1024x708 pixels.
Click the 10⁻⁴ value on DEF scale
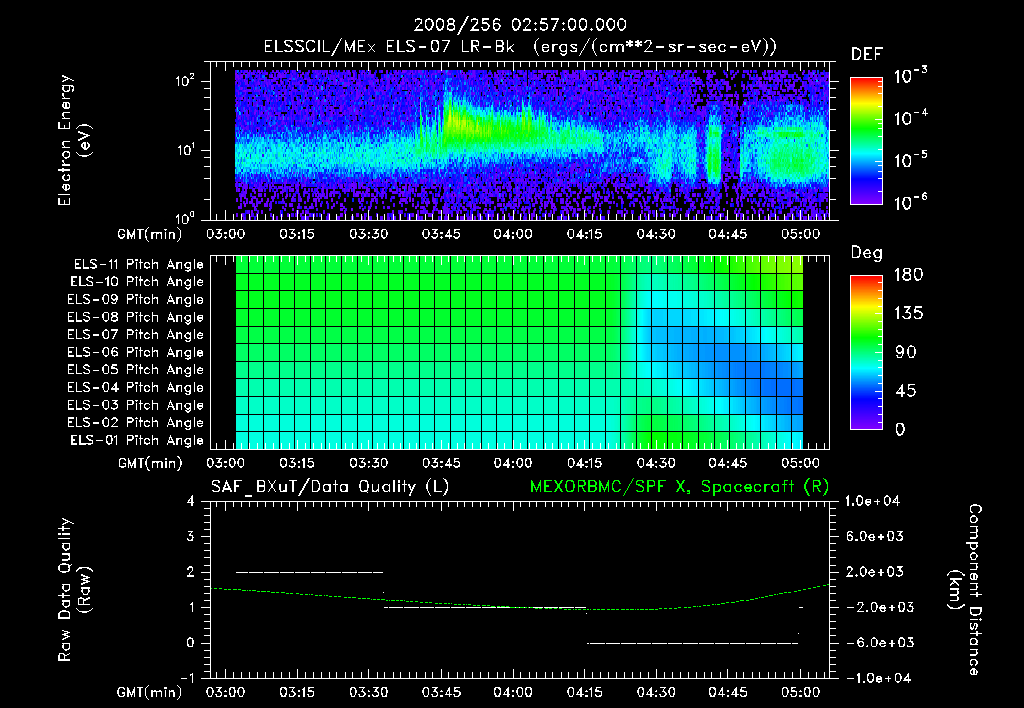910,117
